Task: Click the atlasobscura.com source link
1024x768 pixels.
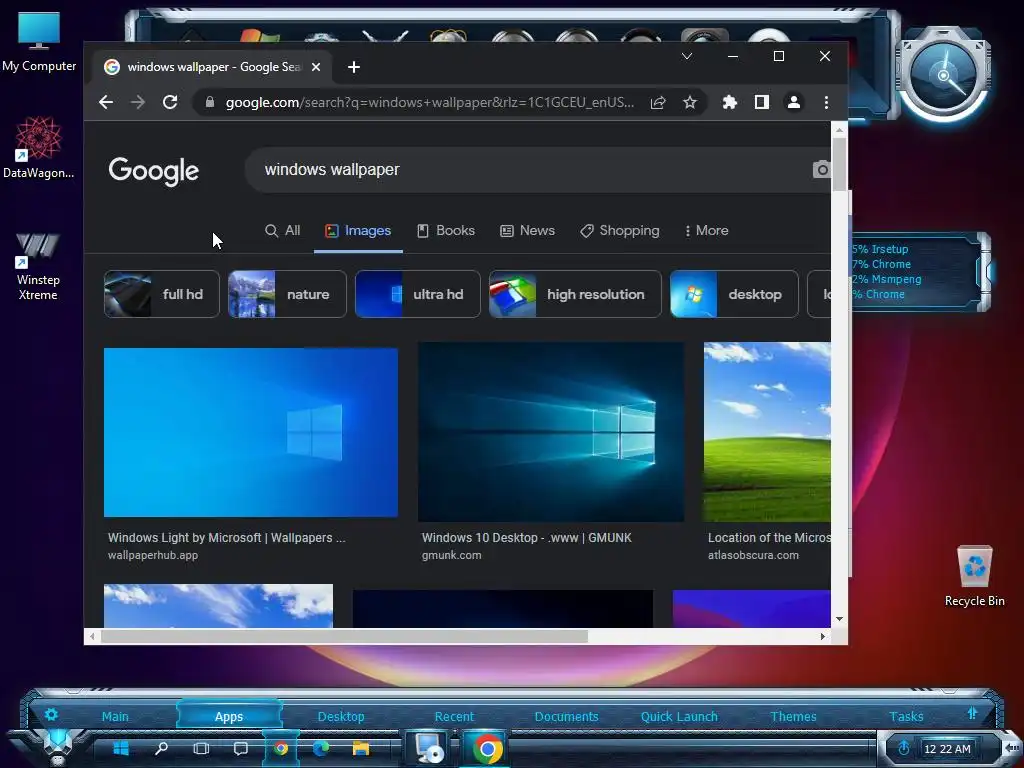Action: (x=753, y=555)
